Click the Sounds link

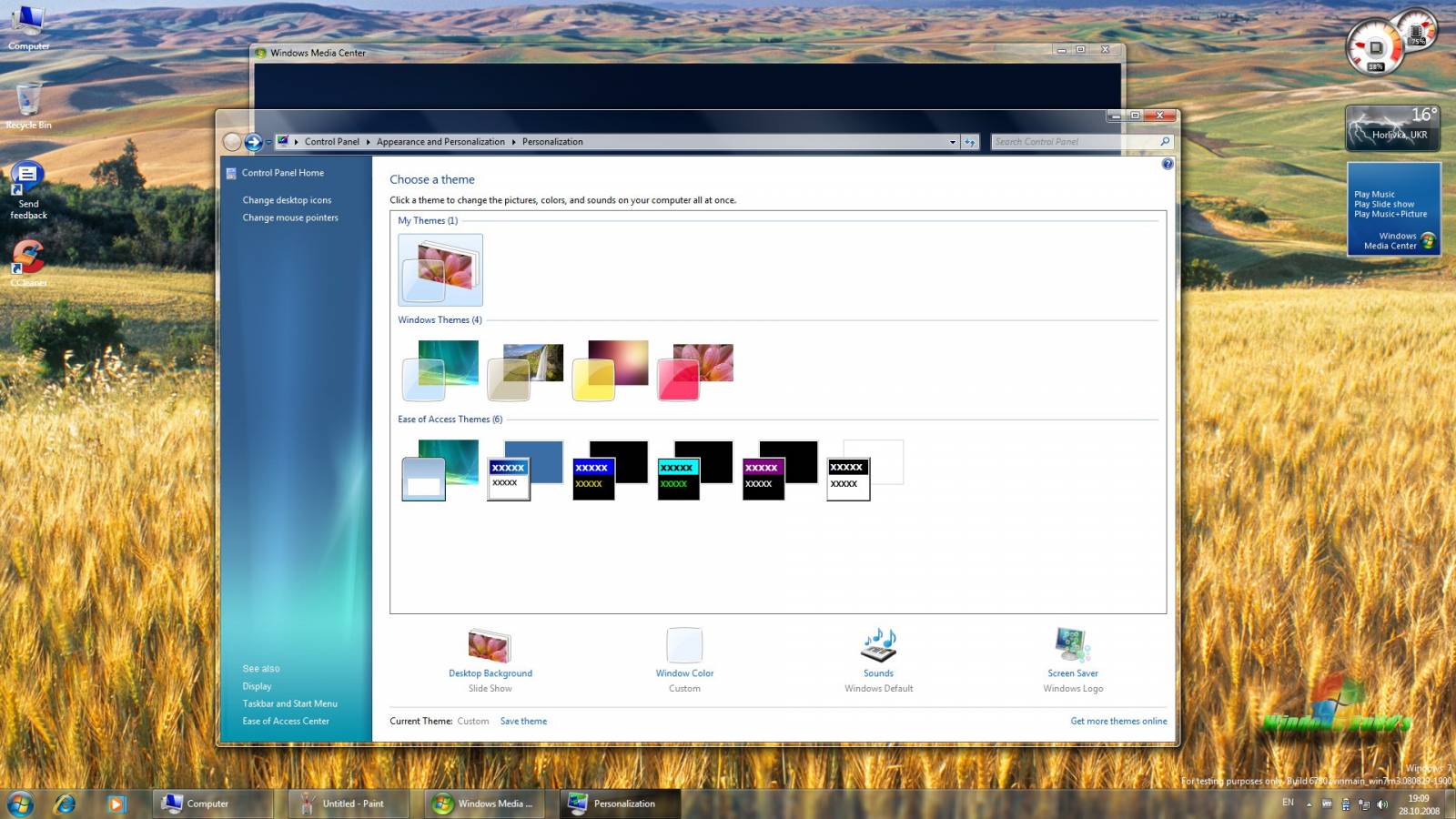pyautogui.click(x=878, y=673)
